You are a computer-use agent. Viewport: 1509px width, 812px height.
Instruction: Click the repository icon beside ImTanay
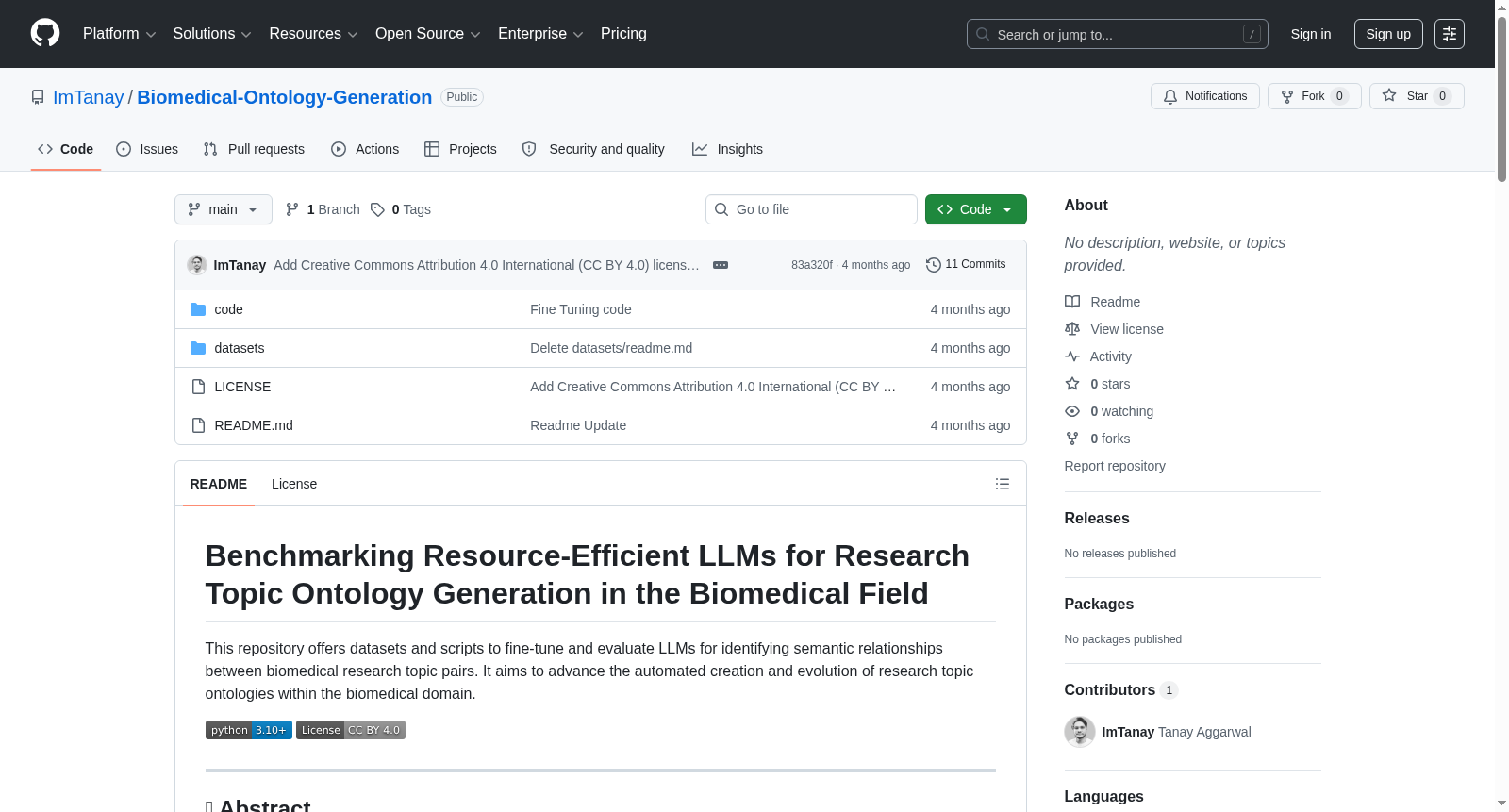(38, 97)
